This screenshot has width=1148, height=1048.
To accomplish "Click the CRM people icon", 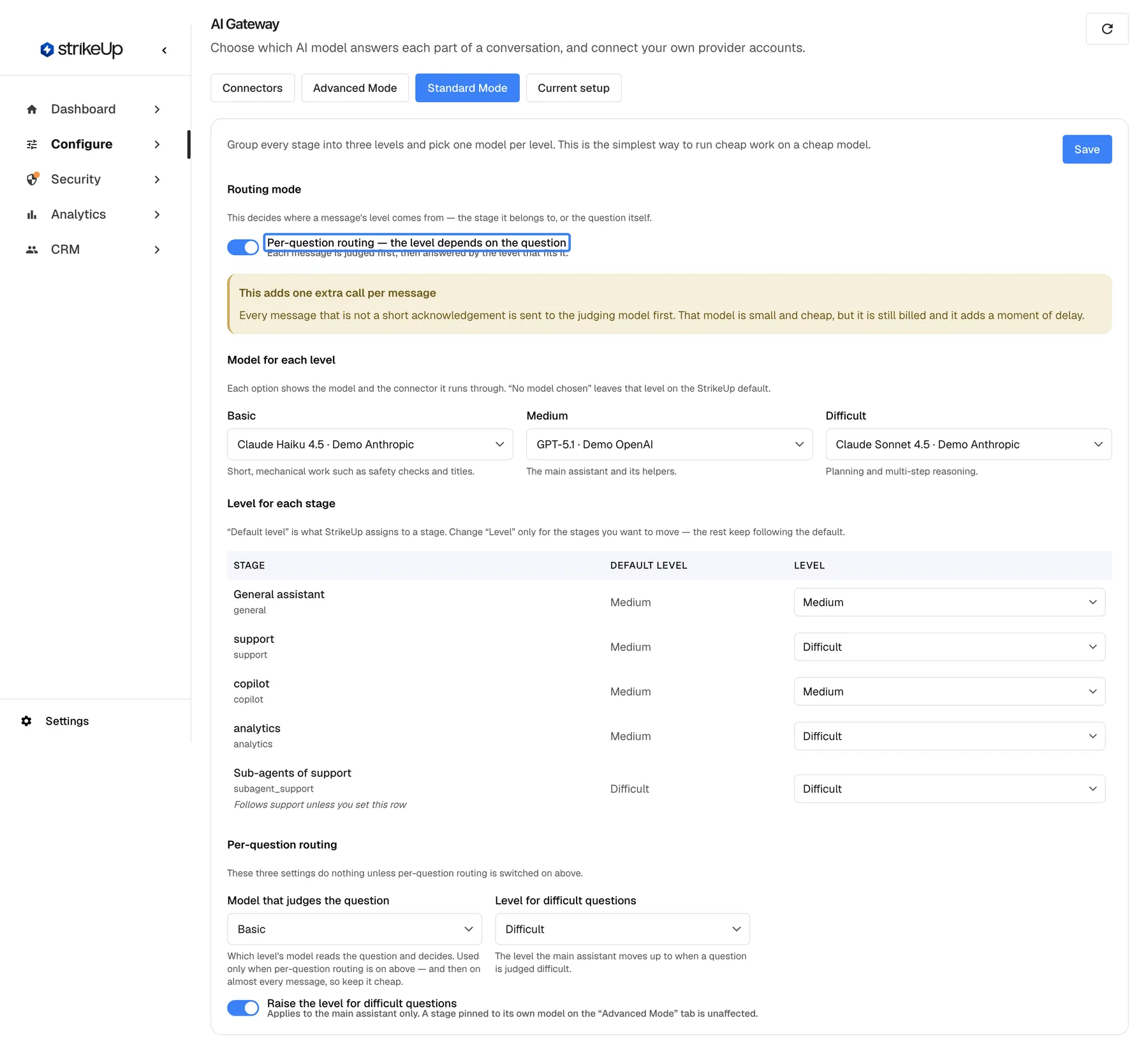I will tap(32, 249).
